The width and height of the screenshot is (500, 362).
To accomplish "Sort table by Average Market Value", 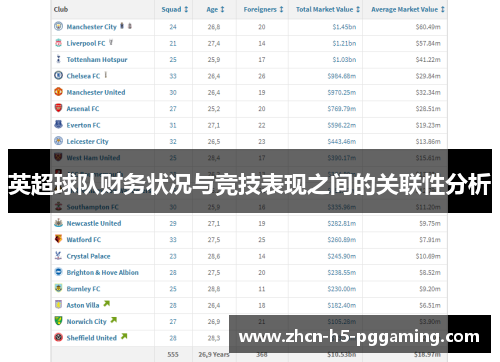I will point(408,9).
